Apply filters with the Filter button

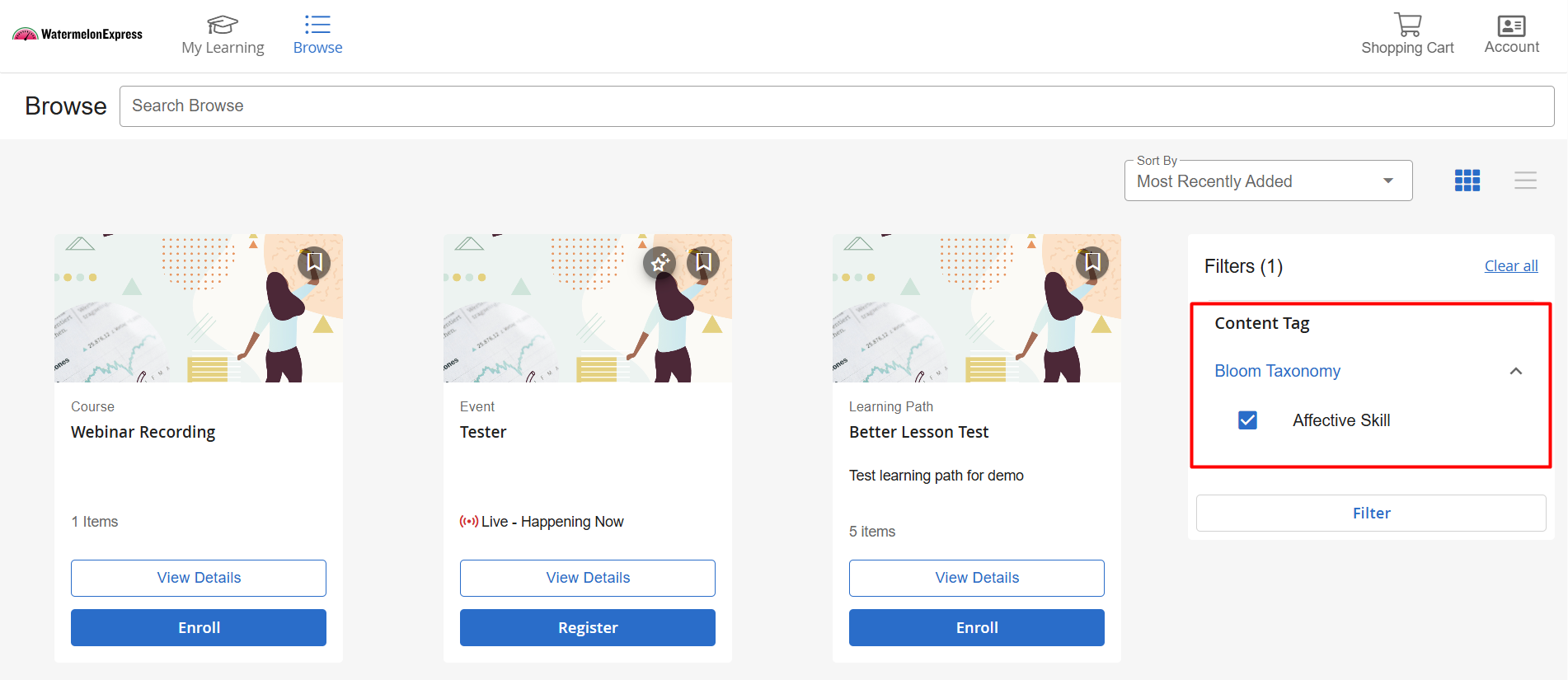pos(1371,513)
